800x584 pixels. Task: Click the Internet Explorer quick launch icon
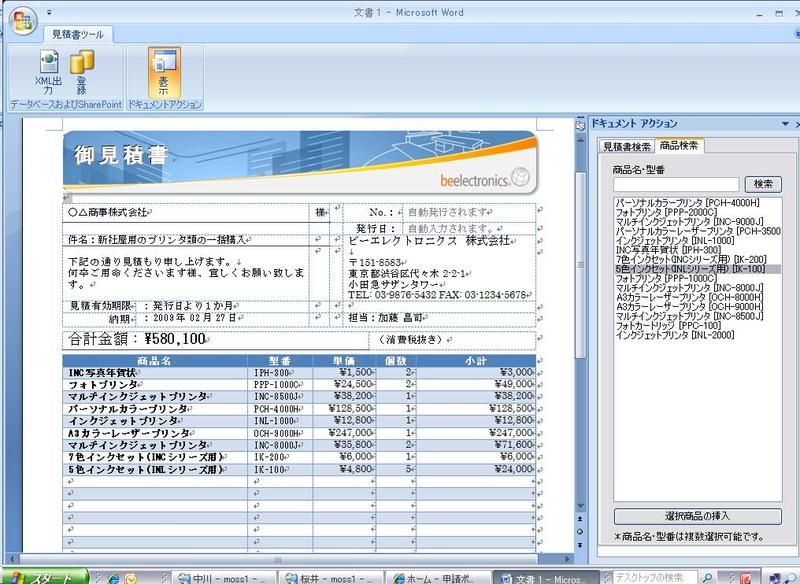tap(113, 578)
